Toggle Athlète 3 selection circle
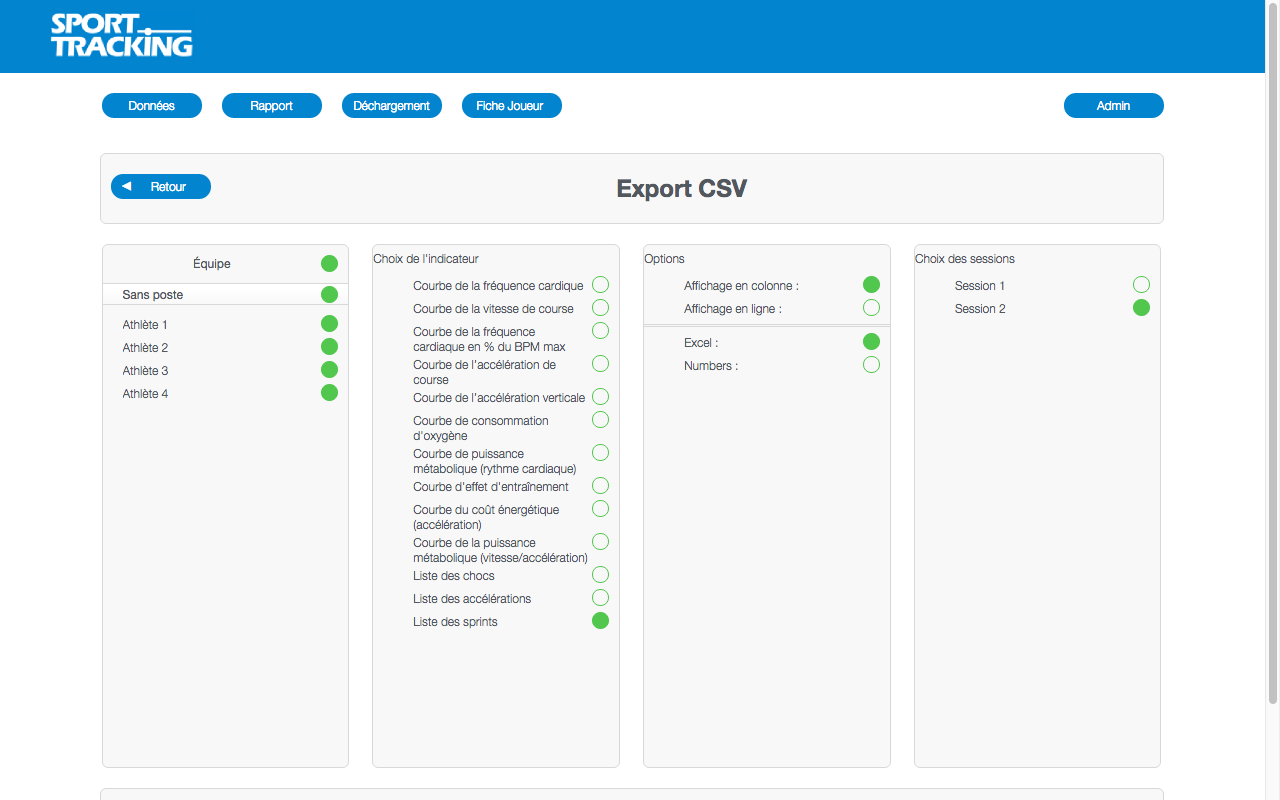1280x800 pixels. (329, 370)
